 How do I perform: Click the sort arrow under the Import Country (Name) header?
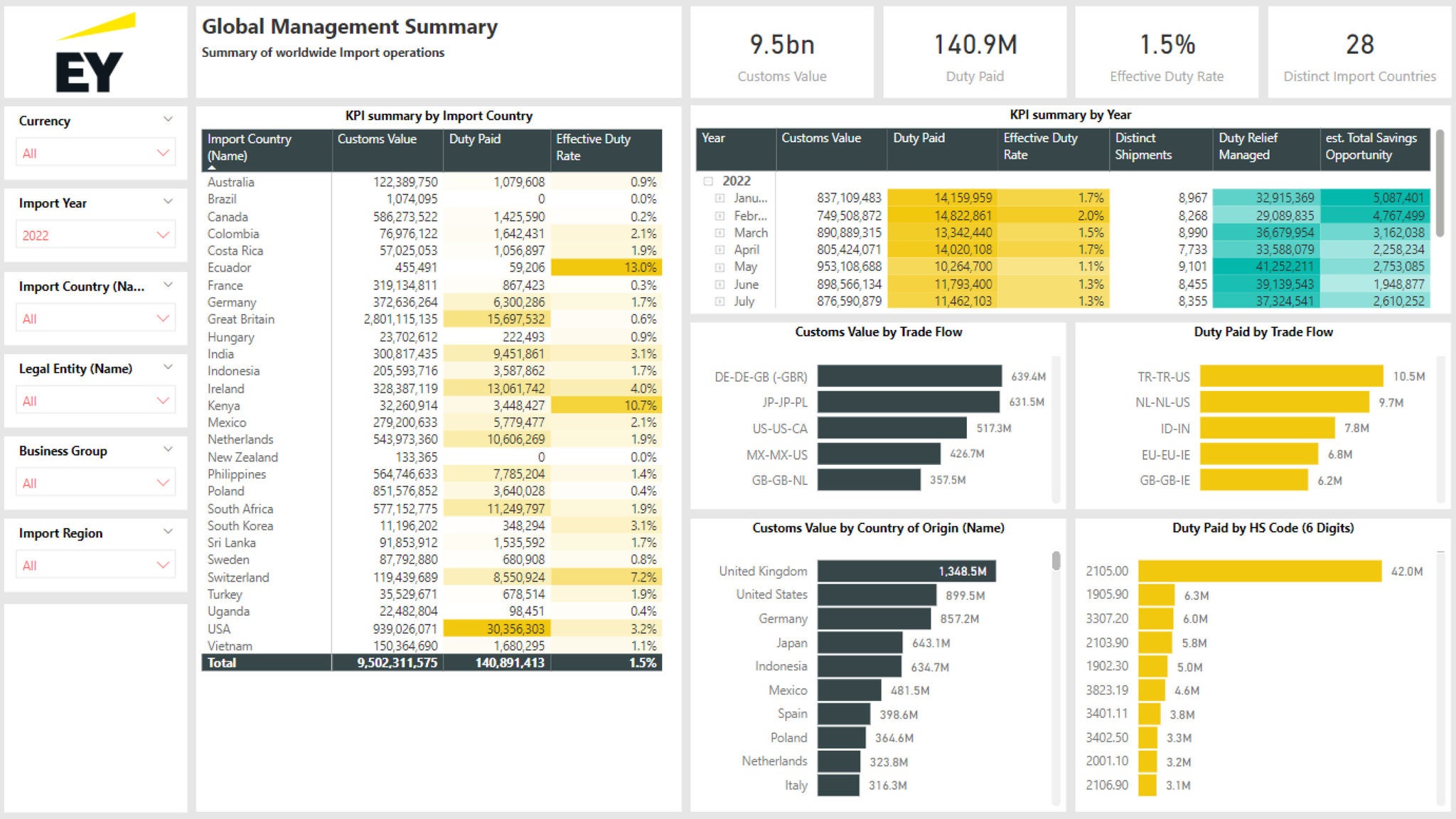click(x=212, y=168)
